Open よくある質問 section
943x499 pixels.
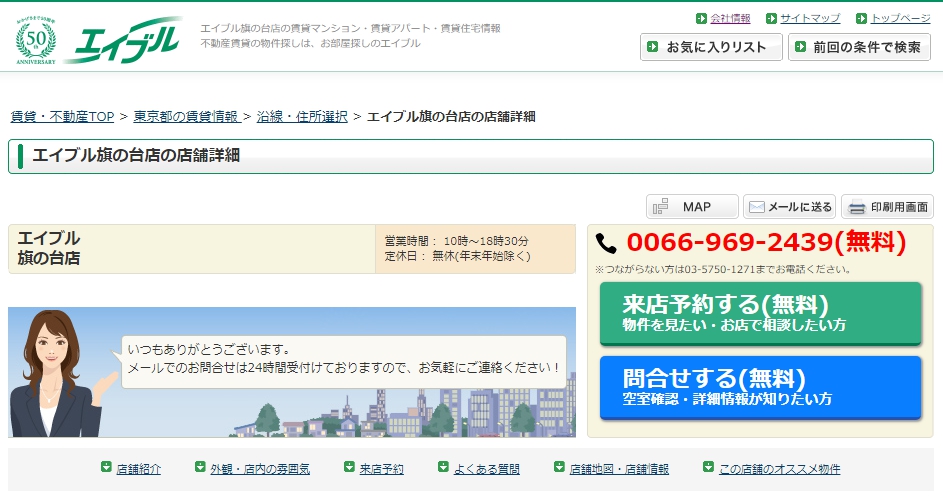(486, 469)
